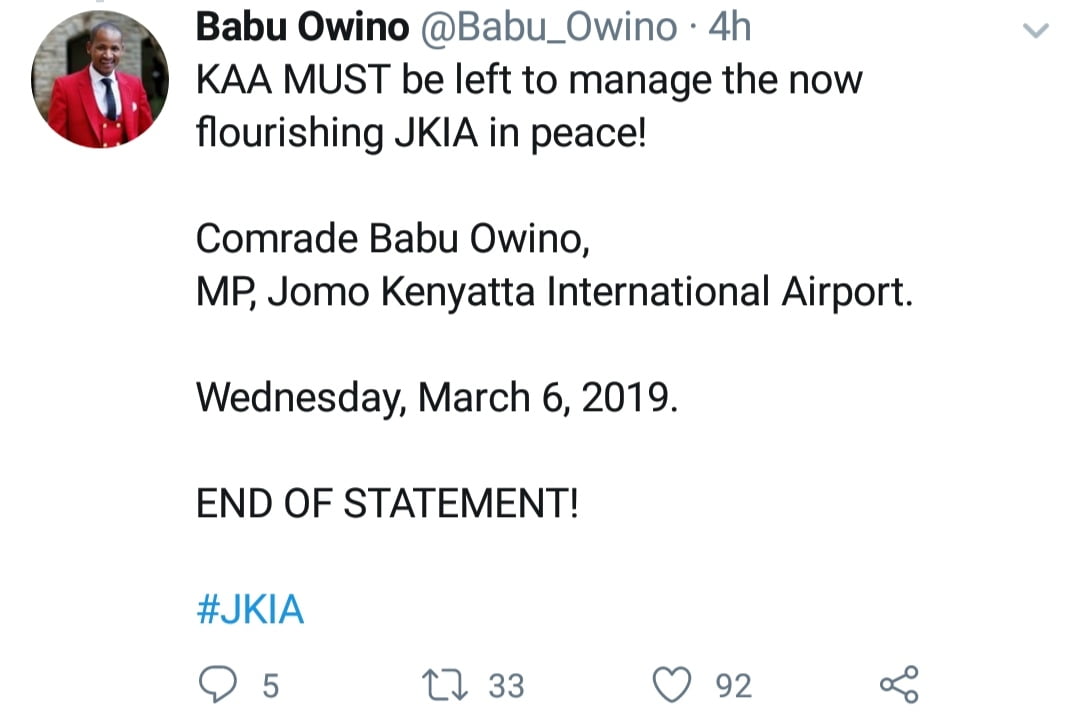Screen dimensions: 1080x712
Task: Click the "flourishing JKIA in peace!" line
Action: pyautogui.click(x=421, y=133)
